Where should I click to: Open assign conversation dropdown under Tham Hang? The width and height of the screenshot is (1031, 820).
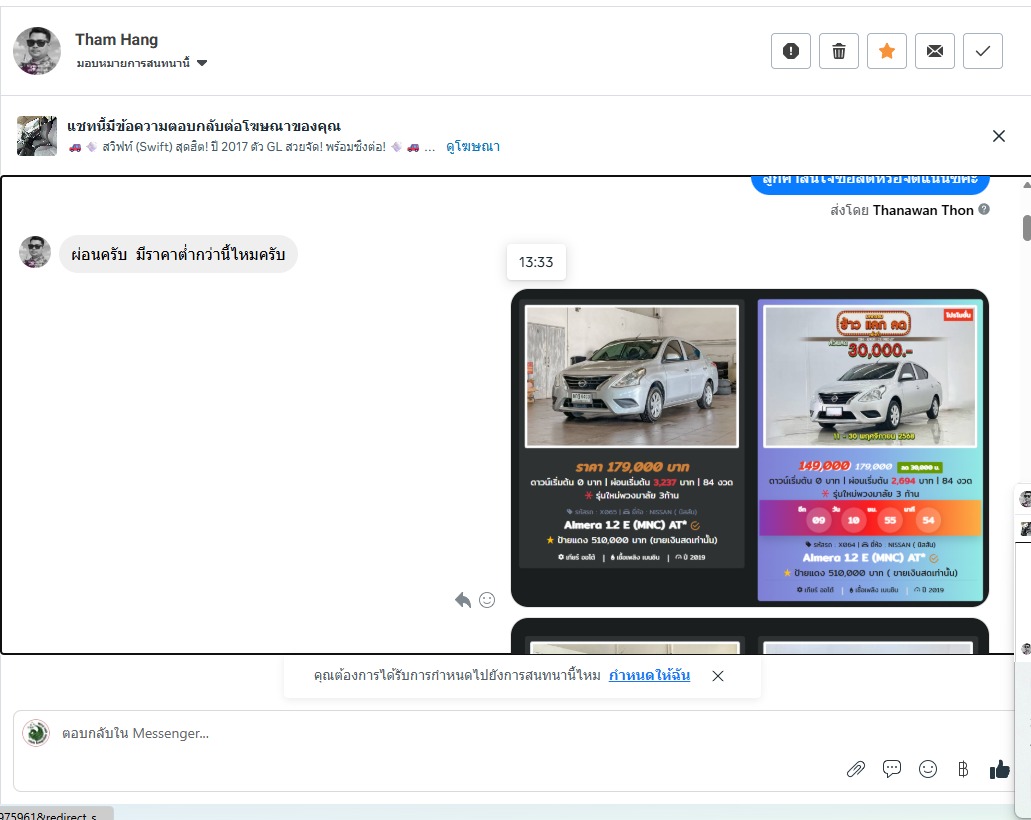coord(141,63)
